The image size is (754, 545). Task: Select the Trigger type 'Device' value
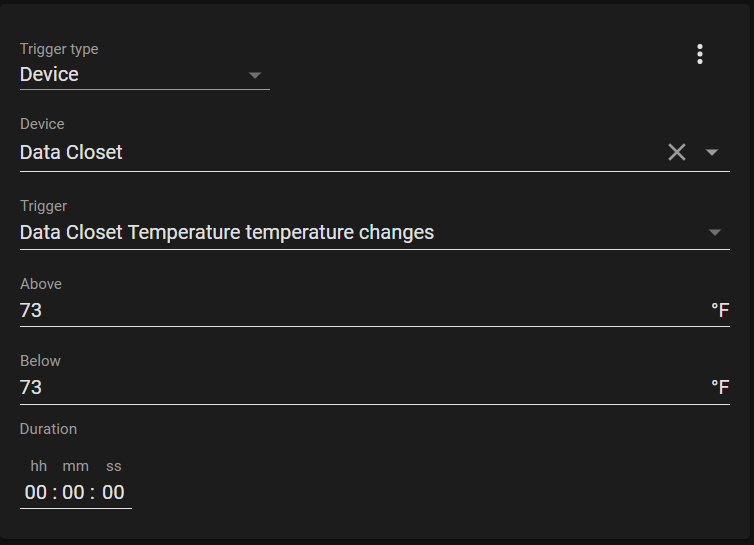tap(50, 74)
